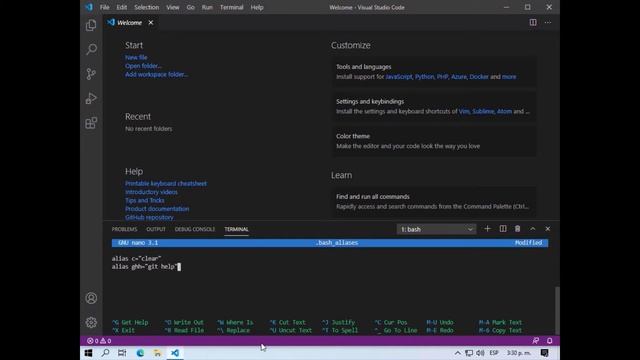Viewport: 640px width, 360px height.
Task: Open 'Printable keyboard cheatsheet' link
Action: [166, 184]
